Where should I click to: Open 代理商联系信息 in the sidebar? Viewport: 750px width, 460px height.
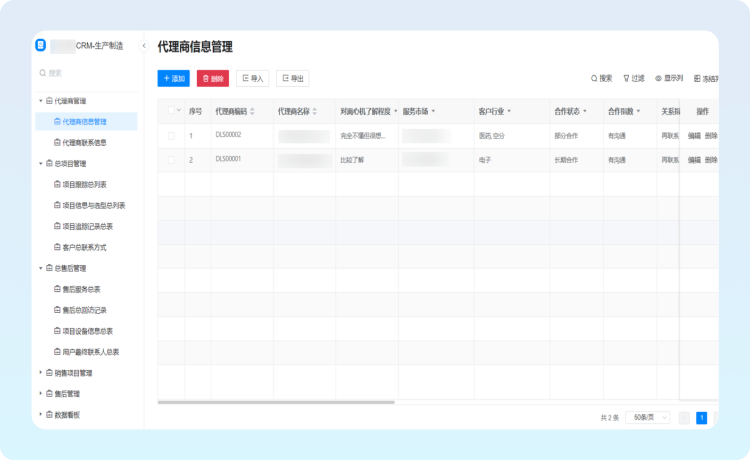84,142
